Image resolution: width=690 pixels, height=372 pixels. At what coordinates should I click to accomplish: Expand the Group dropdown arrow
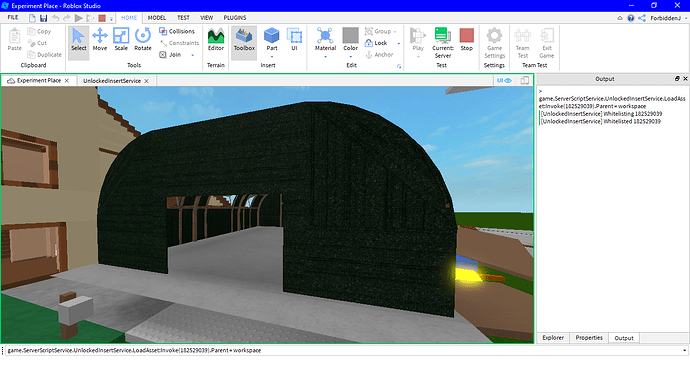(x=395, y=32)
